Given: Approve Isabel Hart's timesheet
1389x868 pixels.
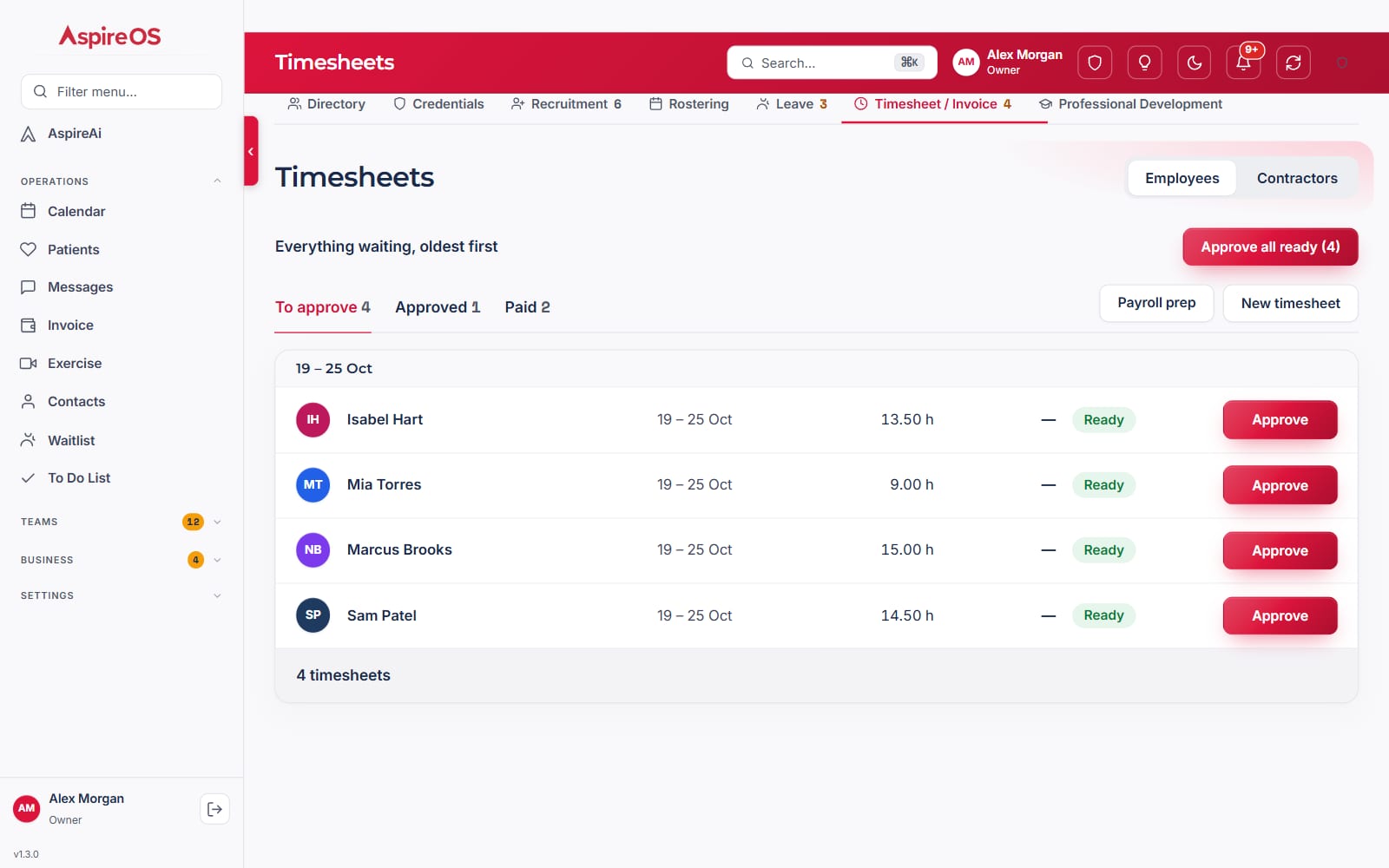Looking at the screenshot, I should [x=1280, y=420].
